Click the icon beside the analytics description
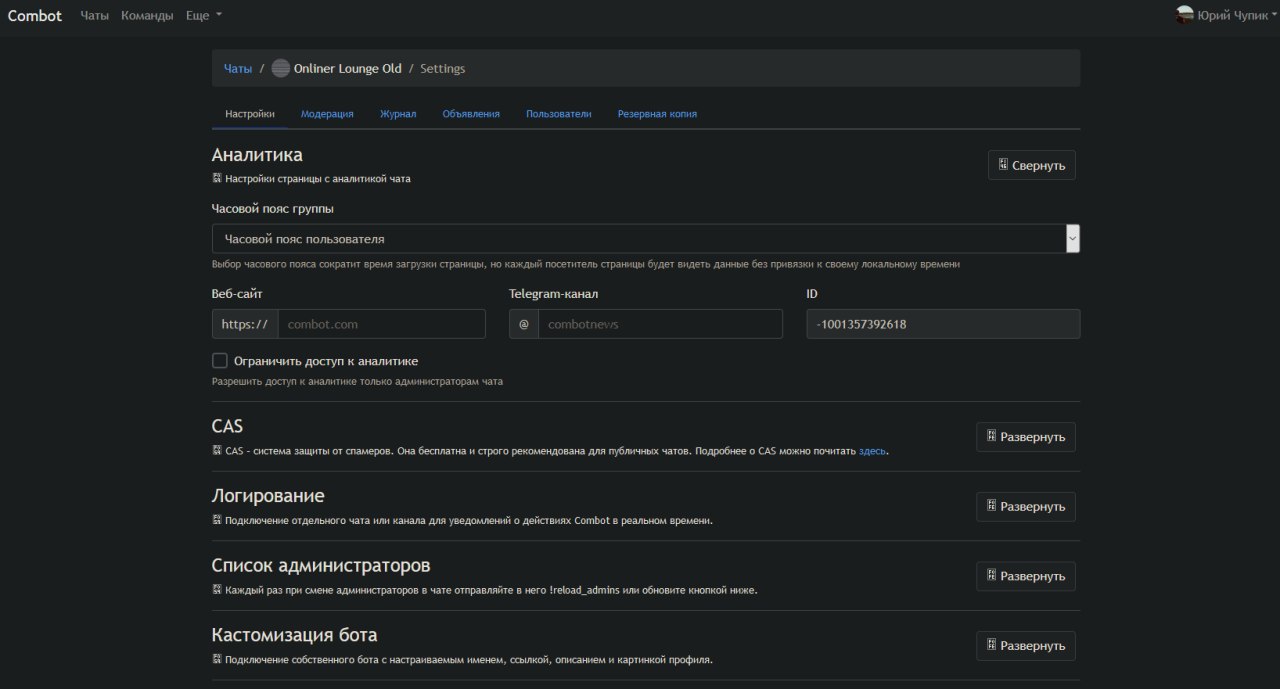Image resolution: width=1280 pixels, height=689 pixels. pyautogui.click(x=217, y=178)
